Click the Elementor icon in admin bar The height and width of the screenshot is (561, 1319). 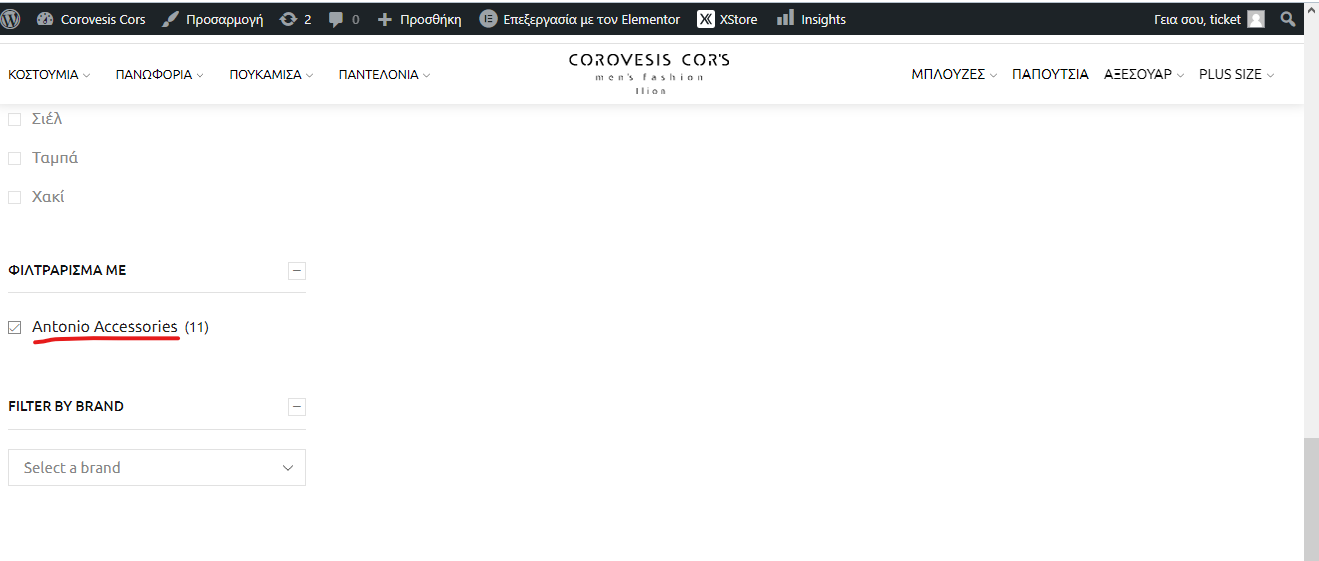(x=488, y=19)
